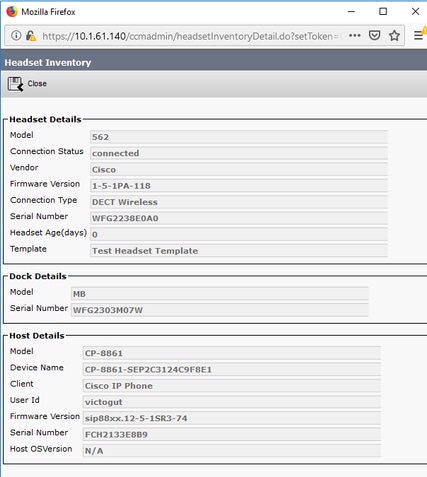Click User Id field victogut
Viewport: 427px width, 477px height.
[232, 402]
